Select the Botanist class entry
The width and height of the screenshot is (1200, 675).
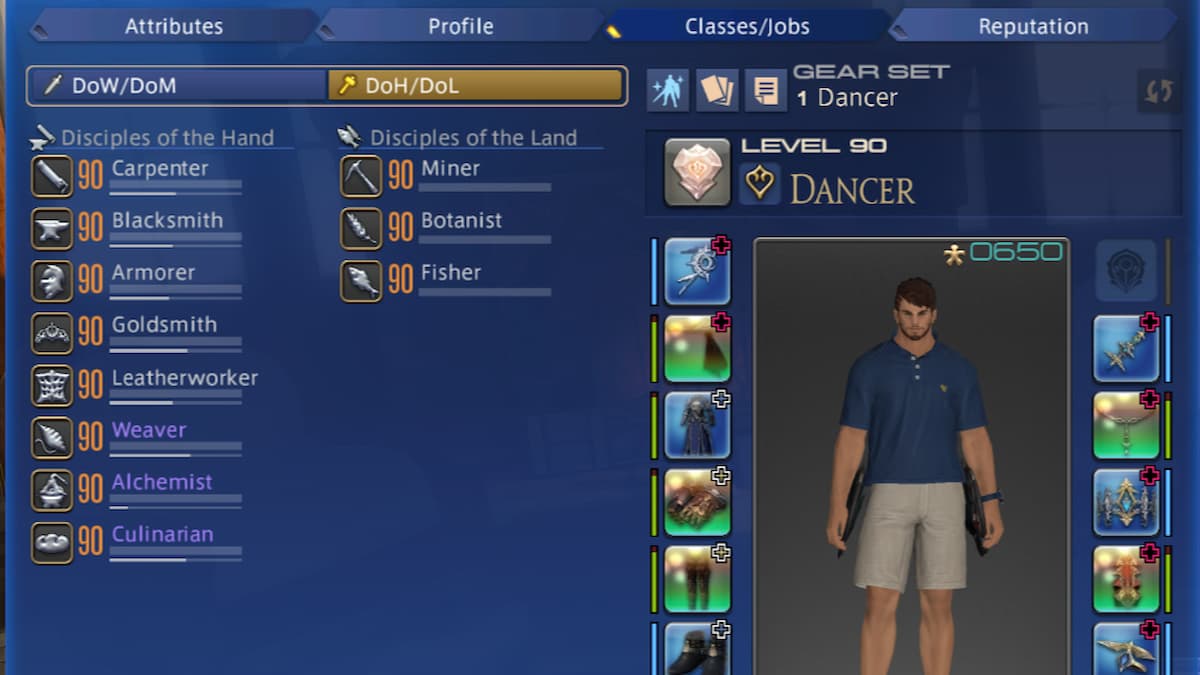tap(446, 228)
